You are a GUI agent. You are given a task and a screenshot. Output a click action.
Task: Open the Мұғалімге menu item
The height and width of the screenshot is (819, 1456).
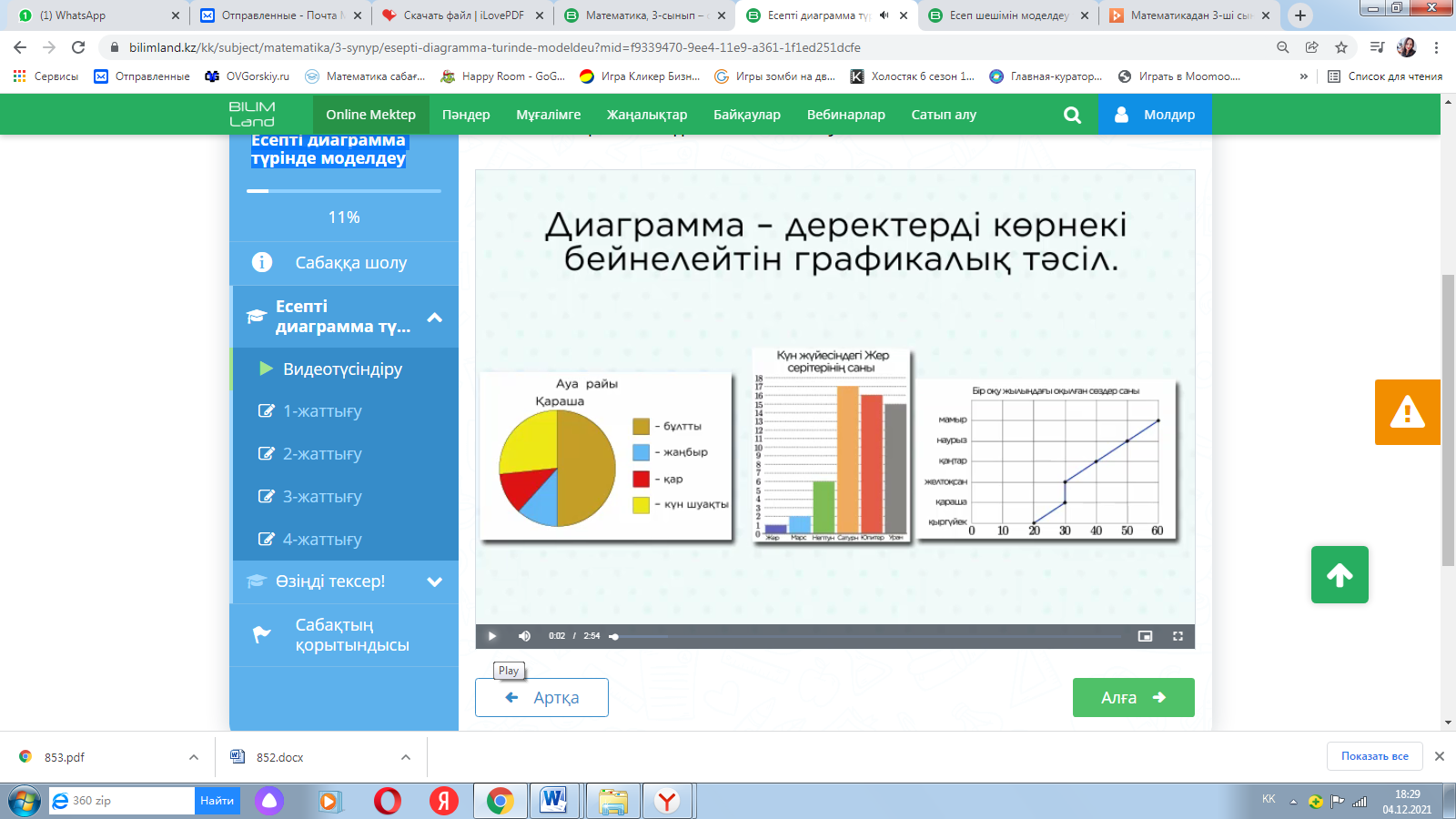[x=548, y=115]
